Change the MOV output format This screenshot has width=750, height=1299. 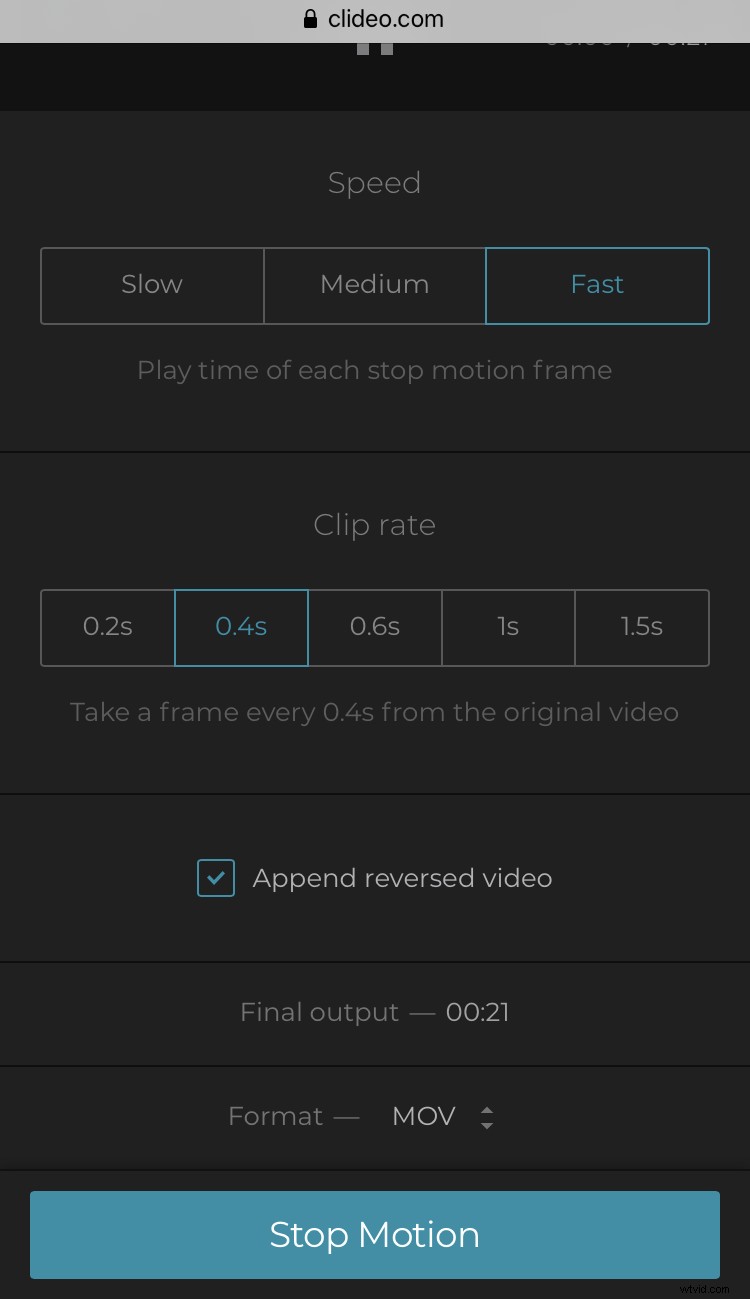point(423,1116)
